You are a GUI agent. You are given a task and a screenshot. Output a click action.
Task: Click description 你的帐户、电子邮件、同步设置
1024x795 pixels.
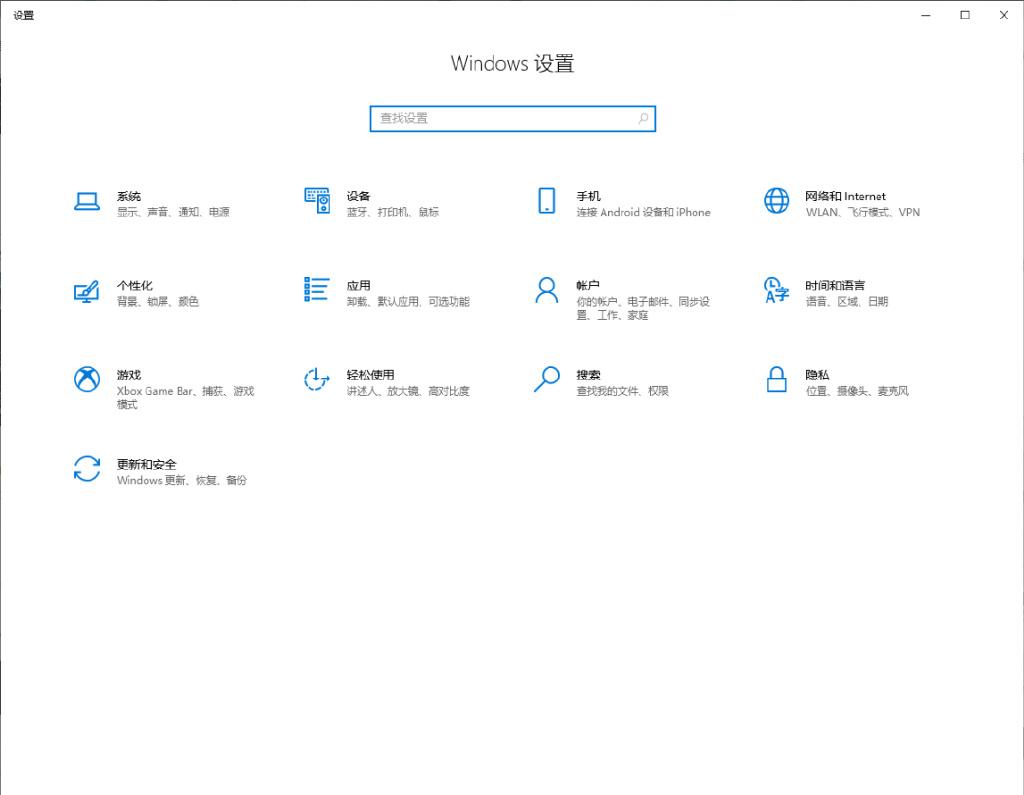pos(643,308)
